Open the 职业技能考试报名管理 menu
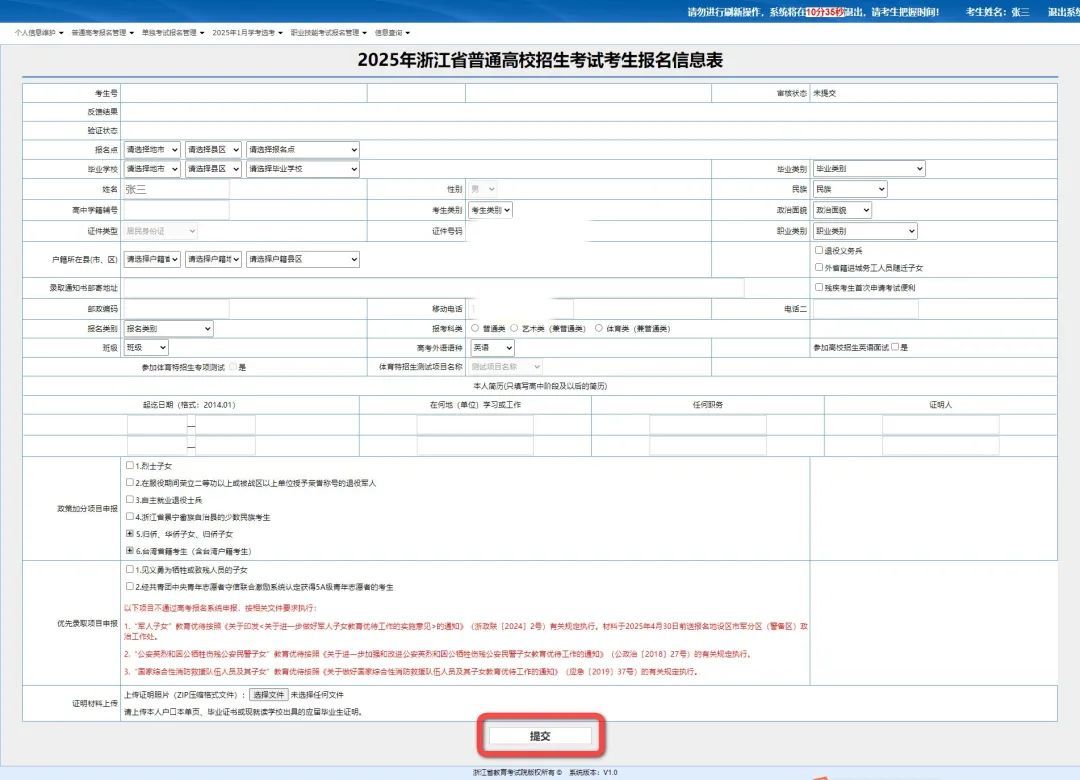Screen dimensions: 1080x780 (329, 32)
